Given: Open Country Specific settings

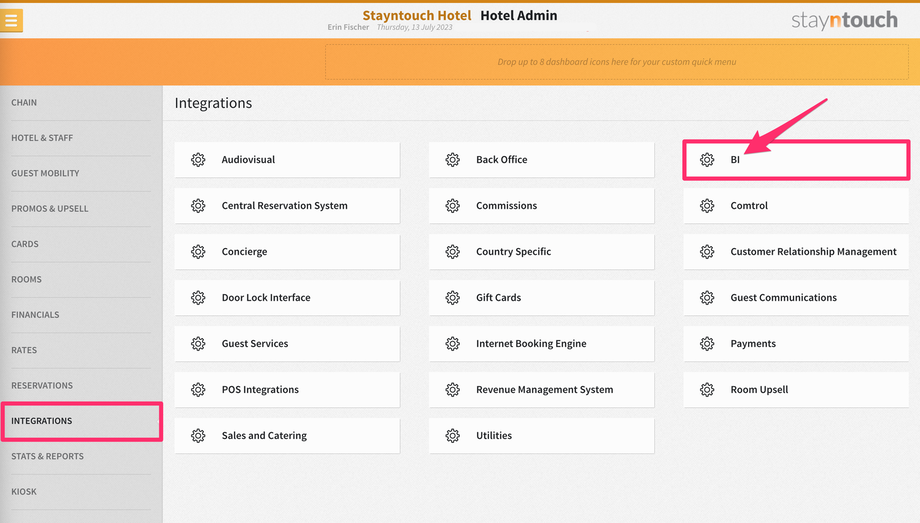Looking at the screenshot, I should click(541, 252).
